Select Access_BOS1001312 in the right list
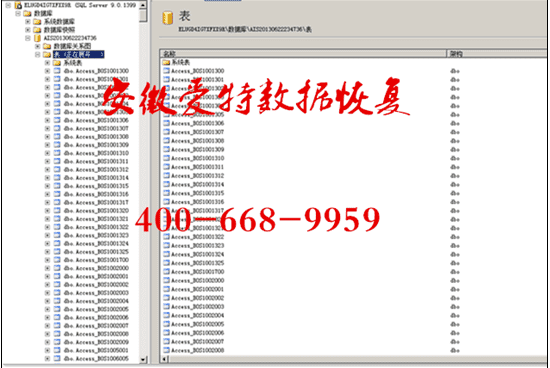The height and width of the screenshot is (368, 550). (197, 176)
